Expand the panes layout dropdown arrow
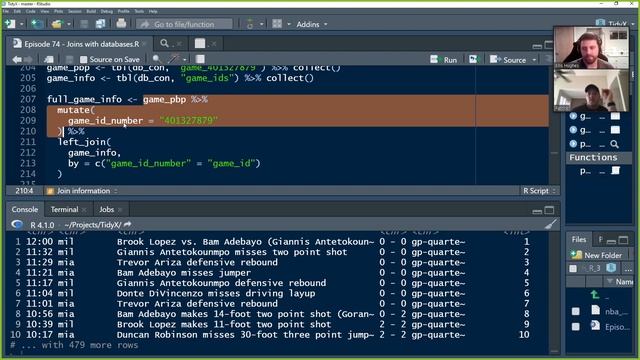640x360 pixels. (x=289, y=24)
